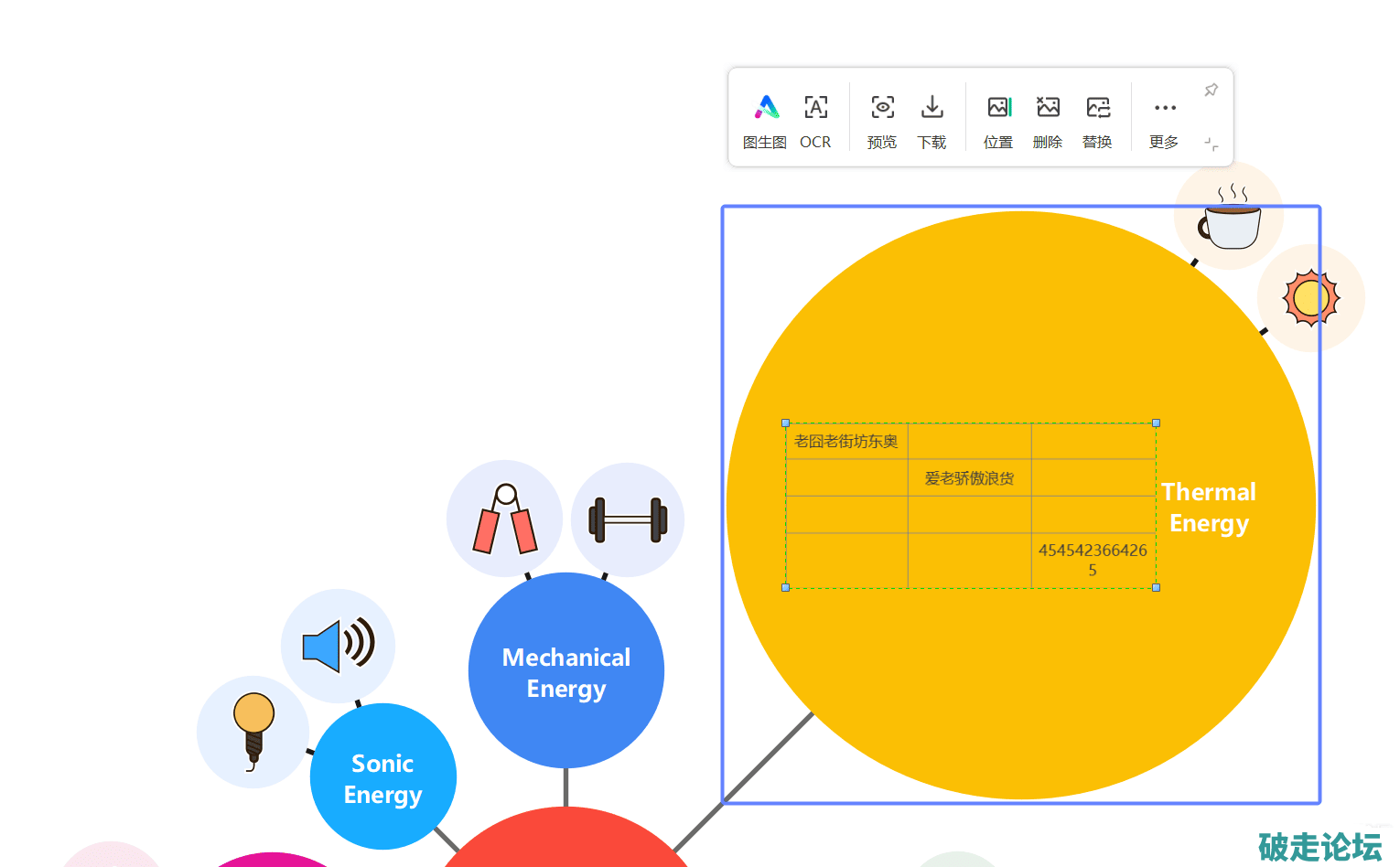Collapse the floating toolbar
Image resolution: width=1400 pixels, height=867 pixels.
pyautogui.click(x=1211, y=144)
